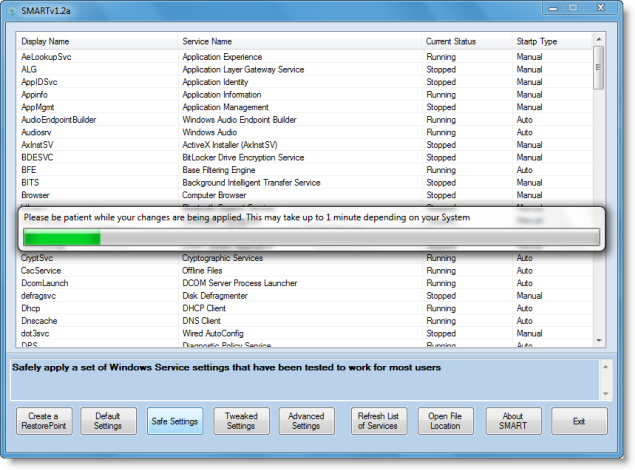Select the Audiosrv row
635x470 pixels.
[304, 132]
